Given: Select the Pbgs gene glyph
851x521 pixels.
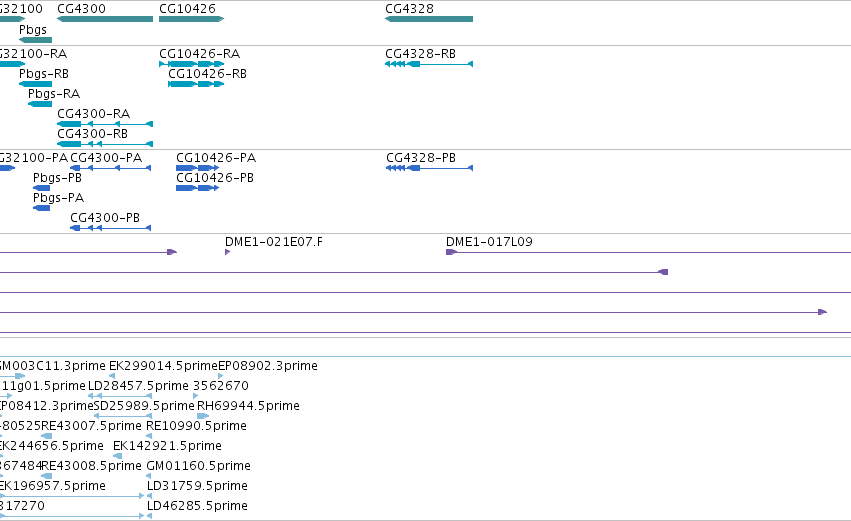Looking at the screenshot, I should click(35, 40).
